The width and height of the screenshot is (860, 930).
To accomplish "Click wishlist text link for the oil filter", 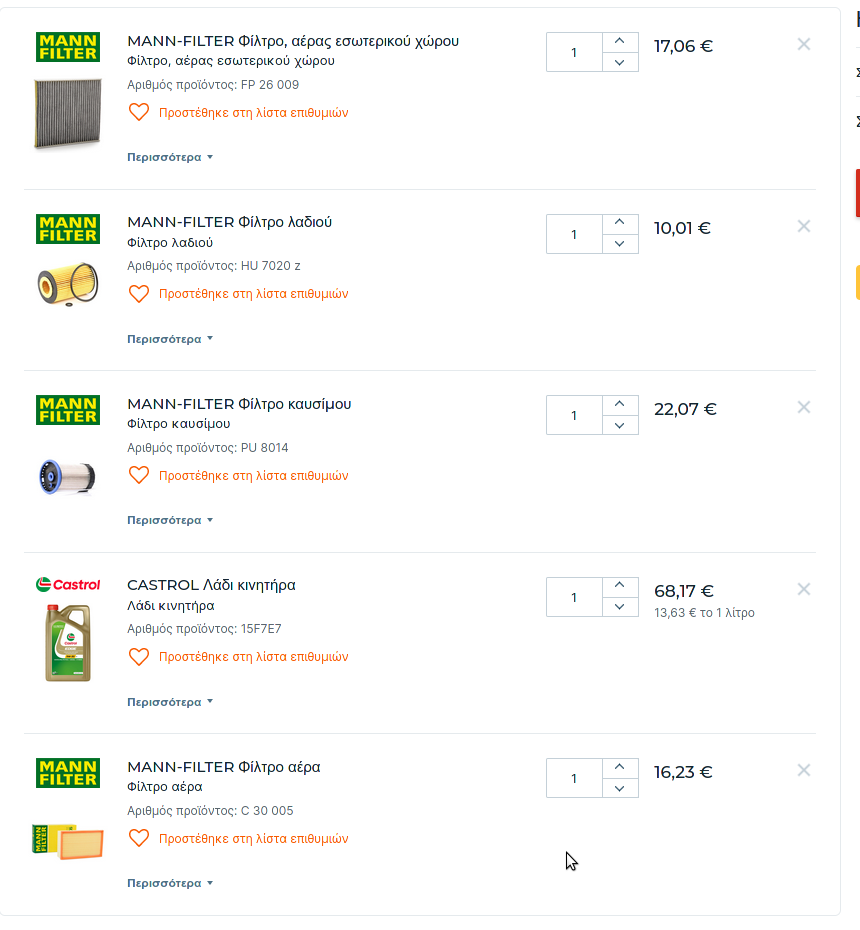I will pyautogui.click(x=253, y=294).
